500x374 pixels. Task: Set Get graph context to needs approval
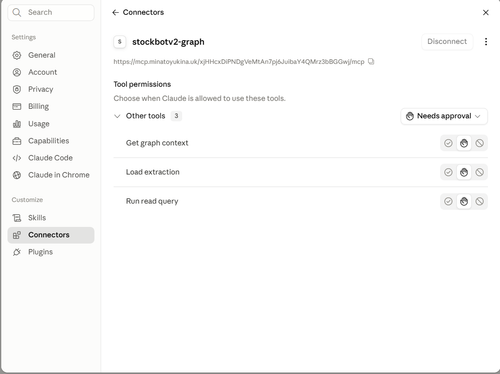pos(464,143)
